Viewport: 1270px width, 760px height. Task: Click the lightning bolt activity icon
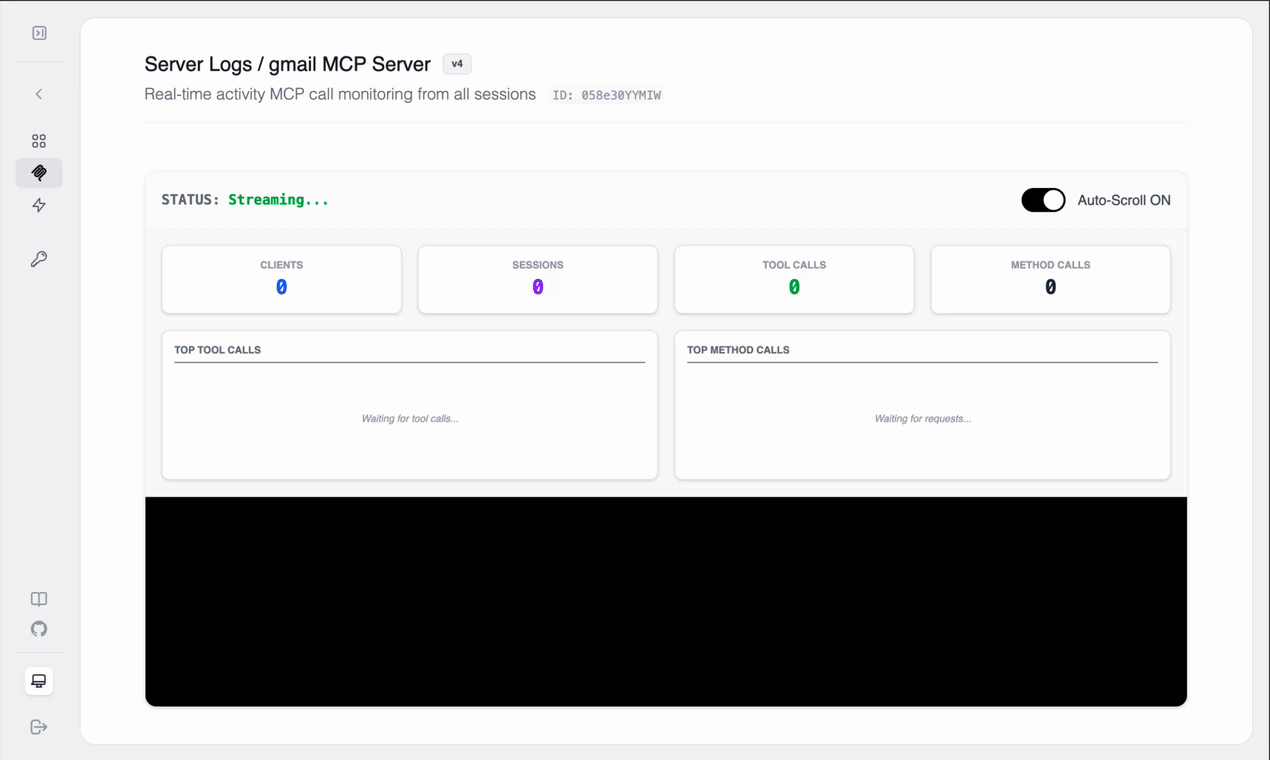[x=38, y=205]
